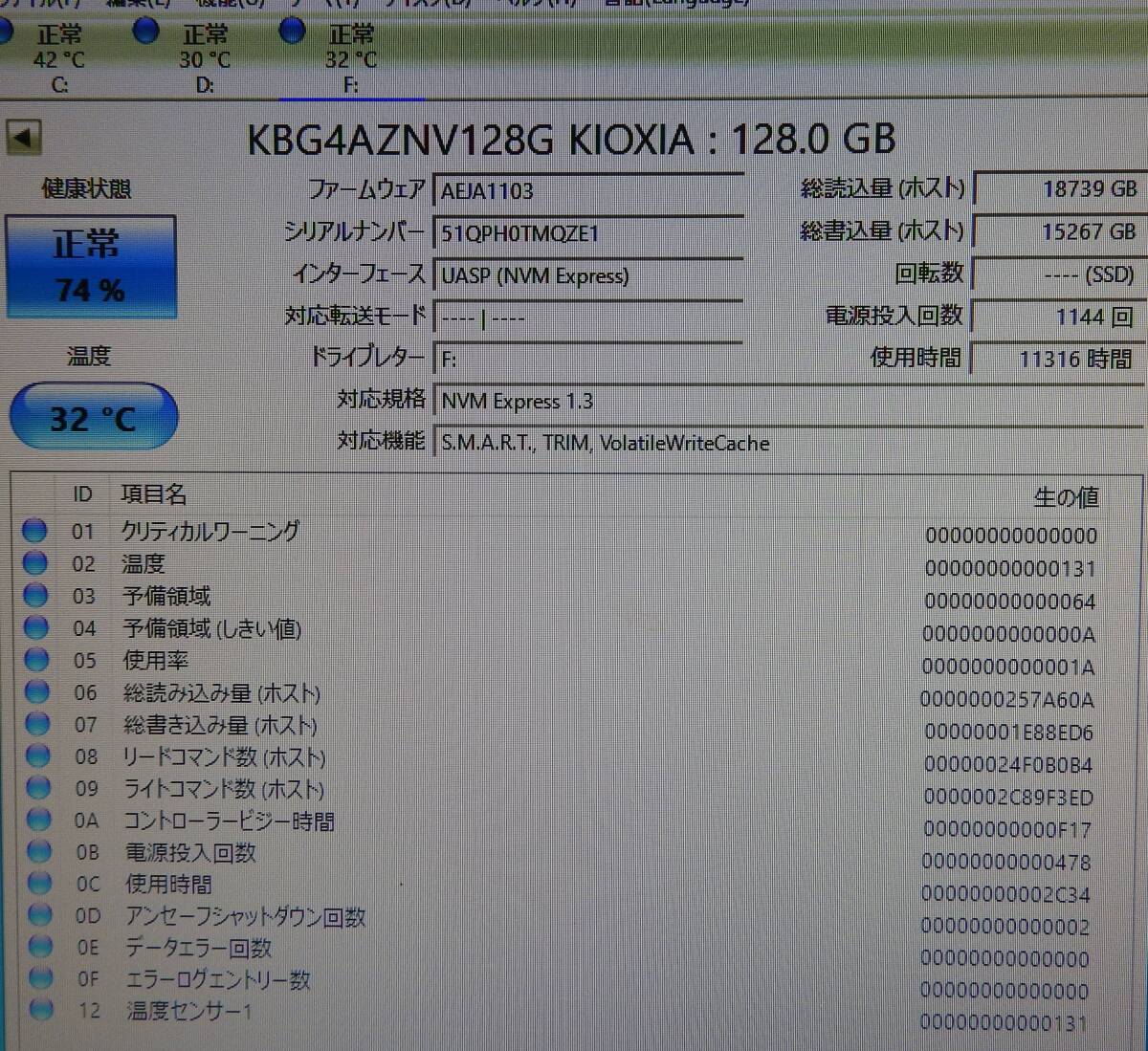Click power on count value 1144 回
1148x1051 pixels.
(x=1059, y=317)
